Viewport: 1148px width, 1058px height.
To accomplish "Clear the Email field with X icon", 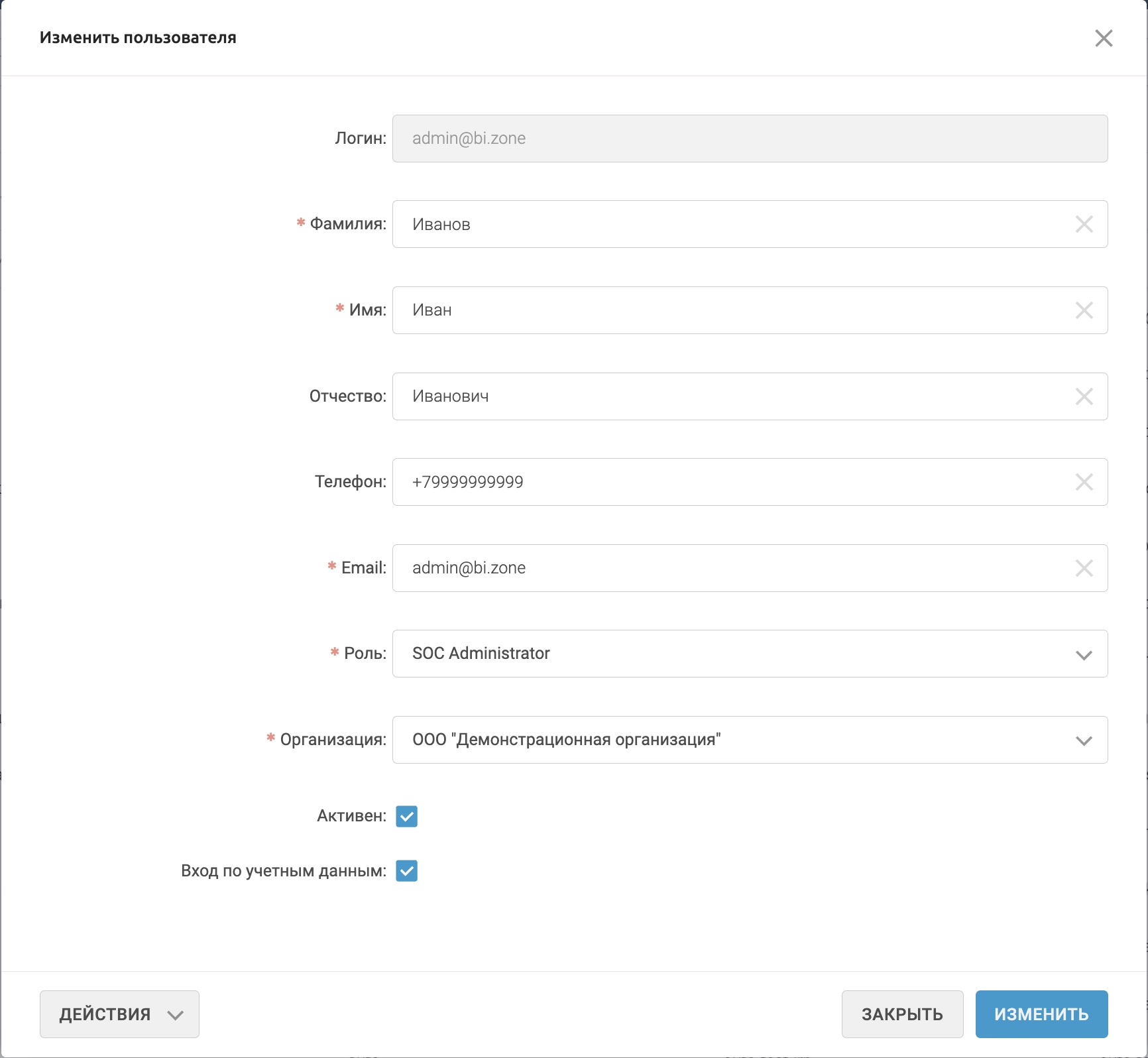I will pyautogui.click(x=1084, y=568).
